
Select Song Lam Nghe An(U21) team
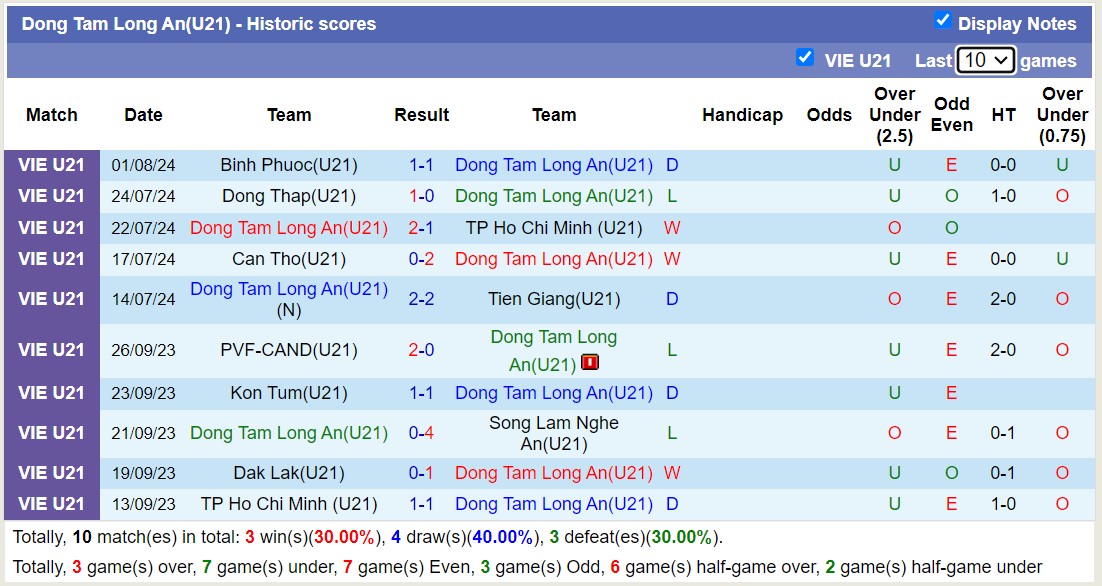[x=554, y=433]
